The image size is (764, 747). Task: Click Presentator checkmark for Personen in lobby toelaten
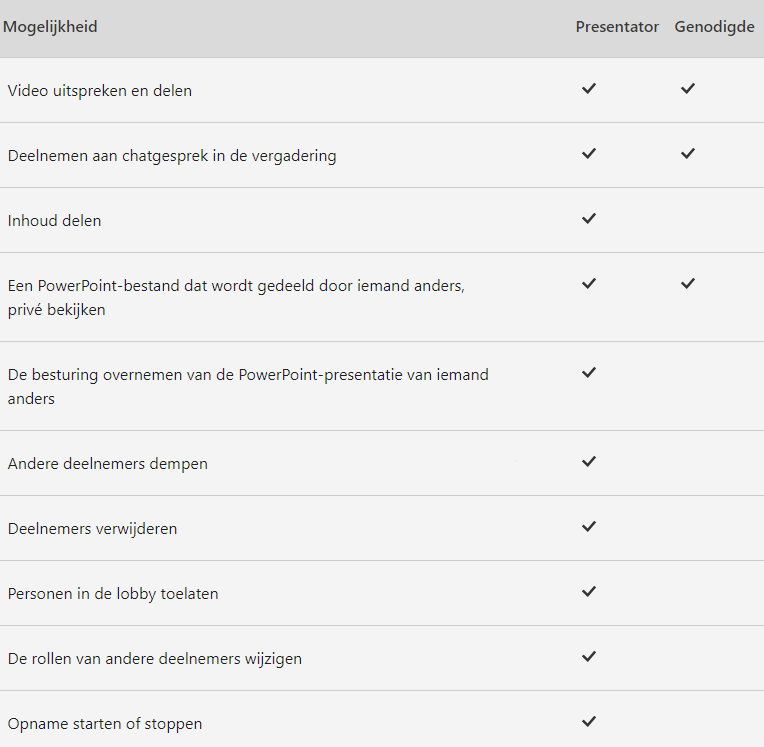[589, 592]
